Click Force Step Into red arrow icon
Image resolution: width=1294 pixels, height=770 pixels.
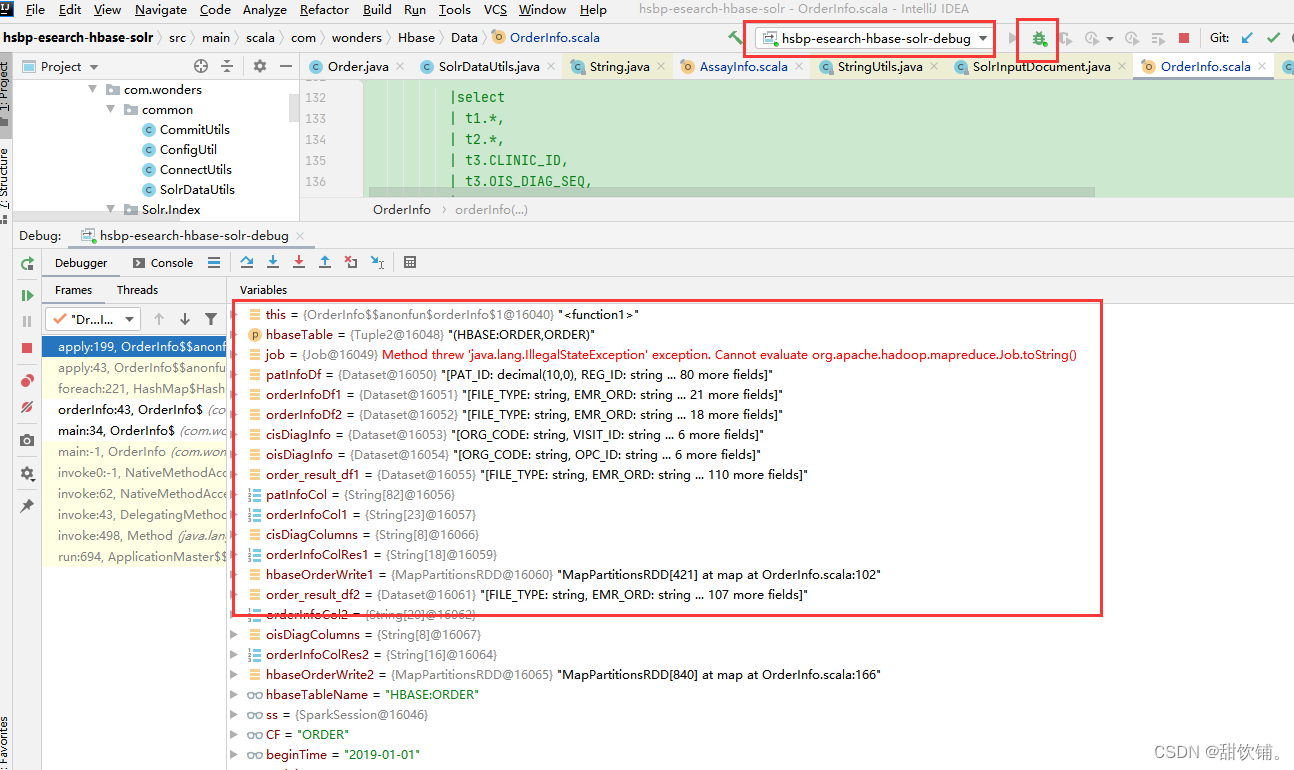(x=299, y=262)
